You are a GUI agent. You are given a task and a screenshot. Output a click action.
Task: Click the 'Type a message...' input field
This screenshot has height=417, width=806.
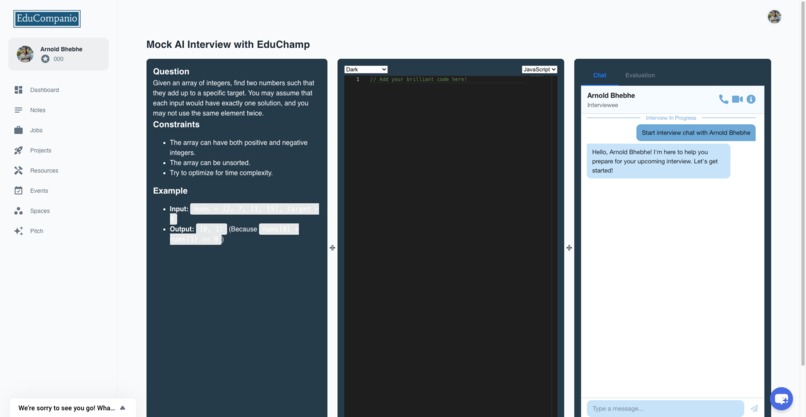[665, 409]
